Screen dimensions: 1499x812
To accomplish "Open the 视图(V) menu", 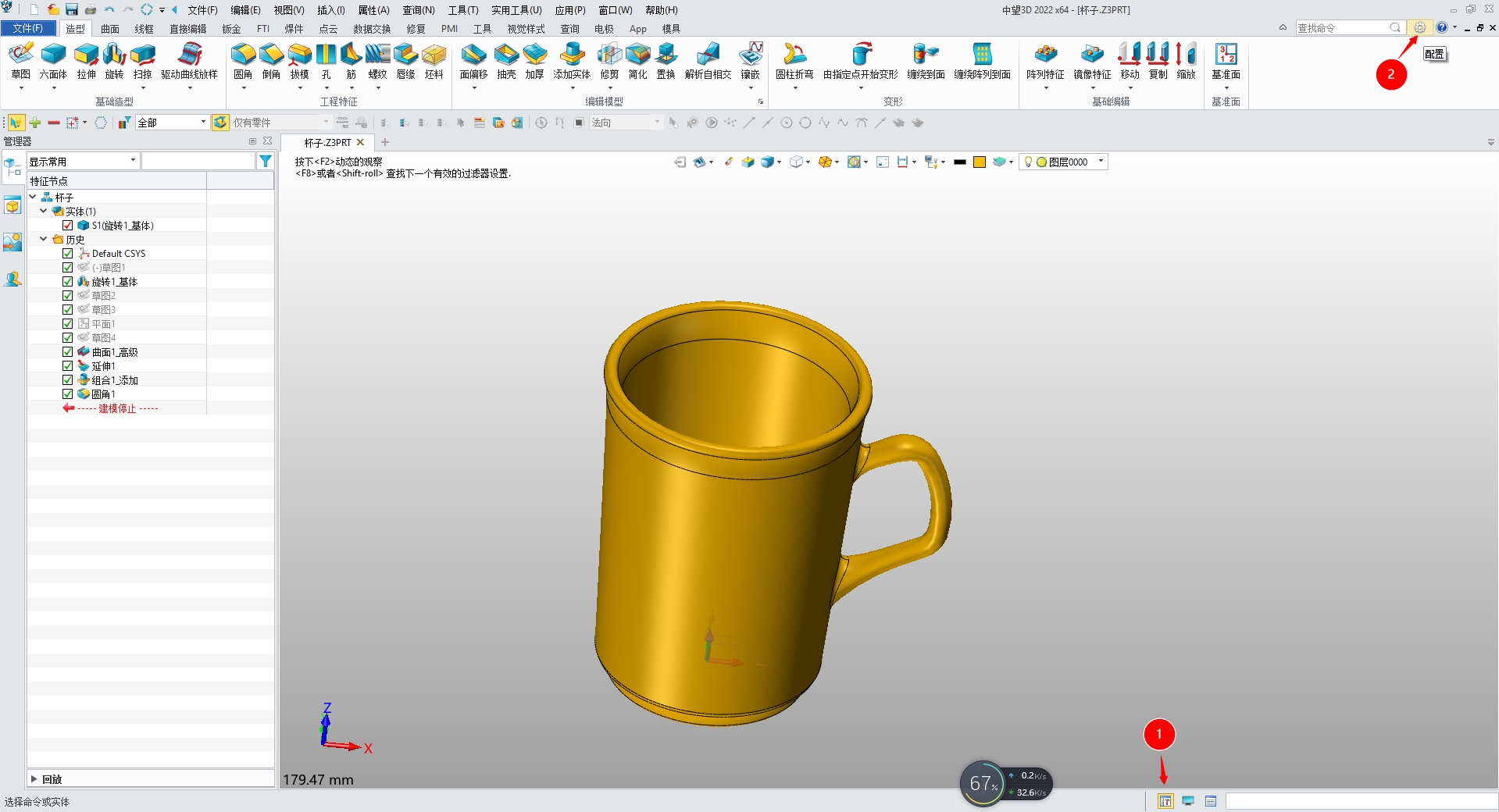I will [287, 10].
